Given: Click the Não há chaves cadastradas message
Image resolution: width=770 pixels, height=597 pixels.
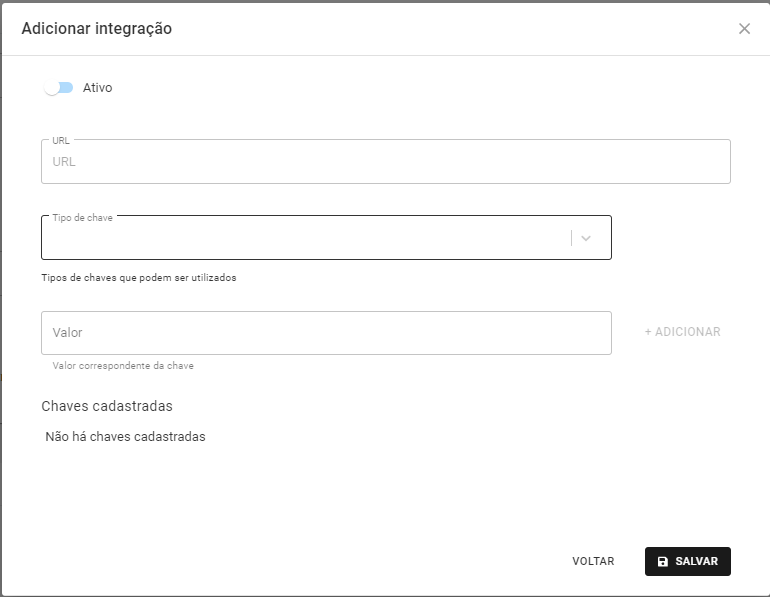Looking at the screenshot, I should pos(125,436).
